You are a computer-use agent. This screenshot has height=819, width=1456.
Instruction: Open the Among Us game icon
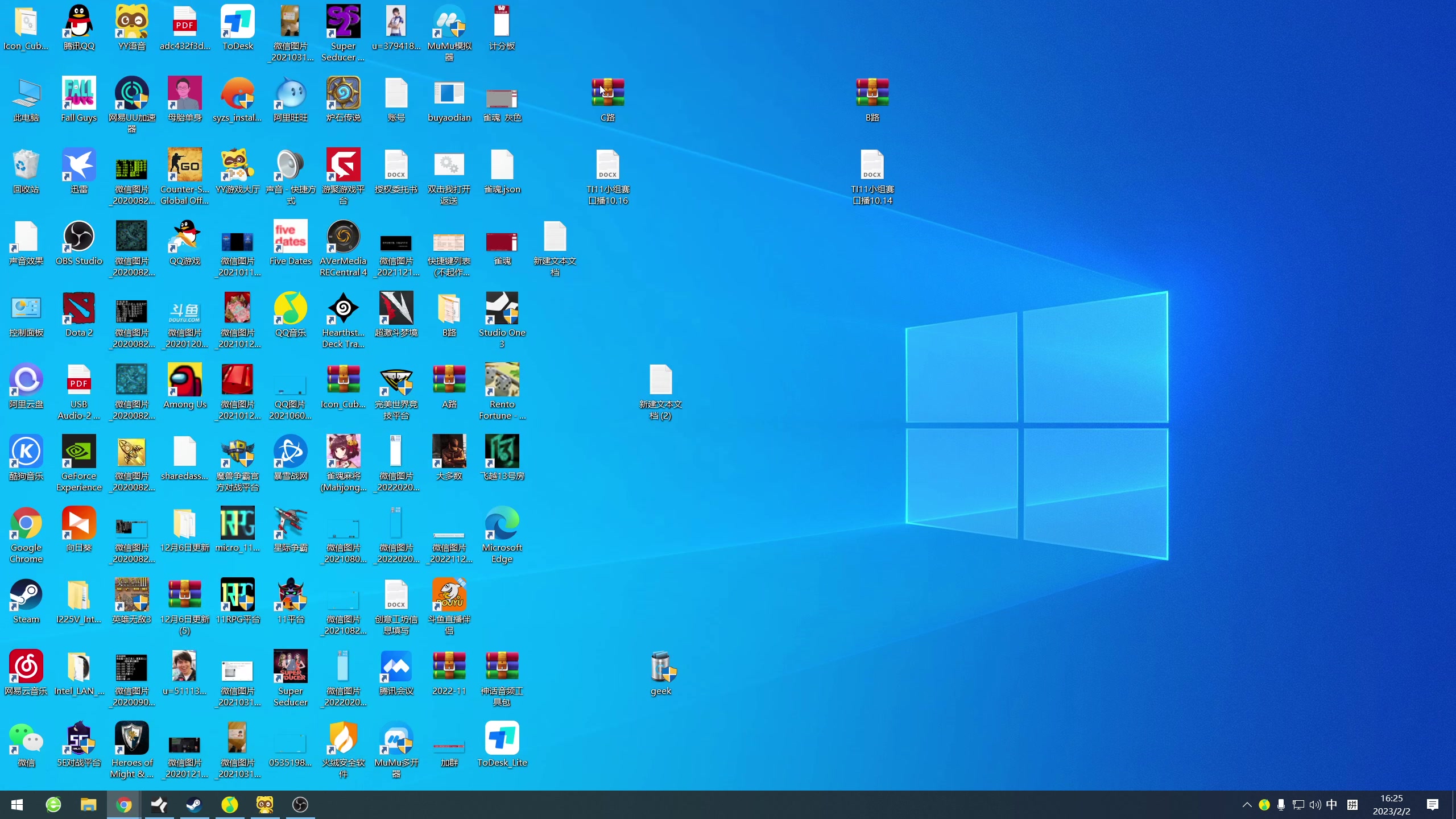[x=185, y=387]
